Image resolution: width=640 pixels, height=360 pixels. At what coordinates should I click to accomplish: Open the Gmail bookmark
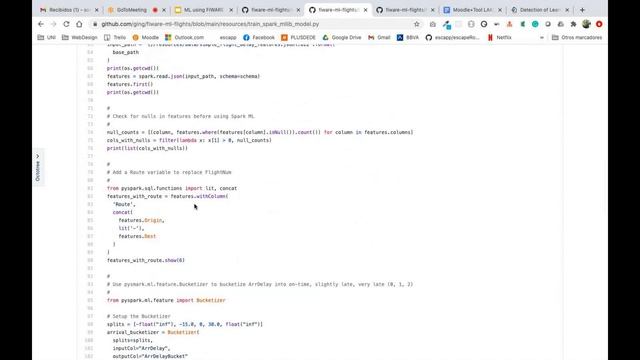coord(379,37)
